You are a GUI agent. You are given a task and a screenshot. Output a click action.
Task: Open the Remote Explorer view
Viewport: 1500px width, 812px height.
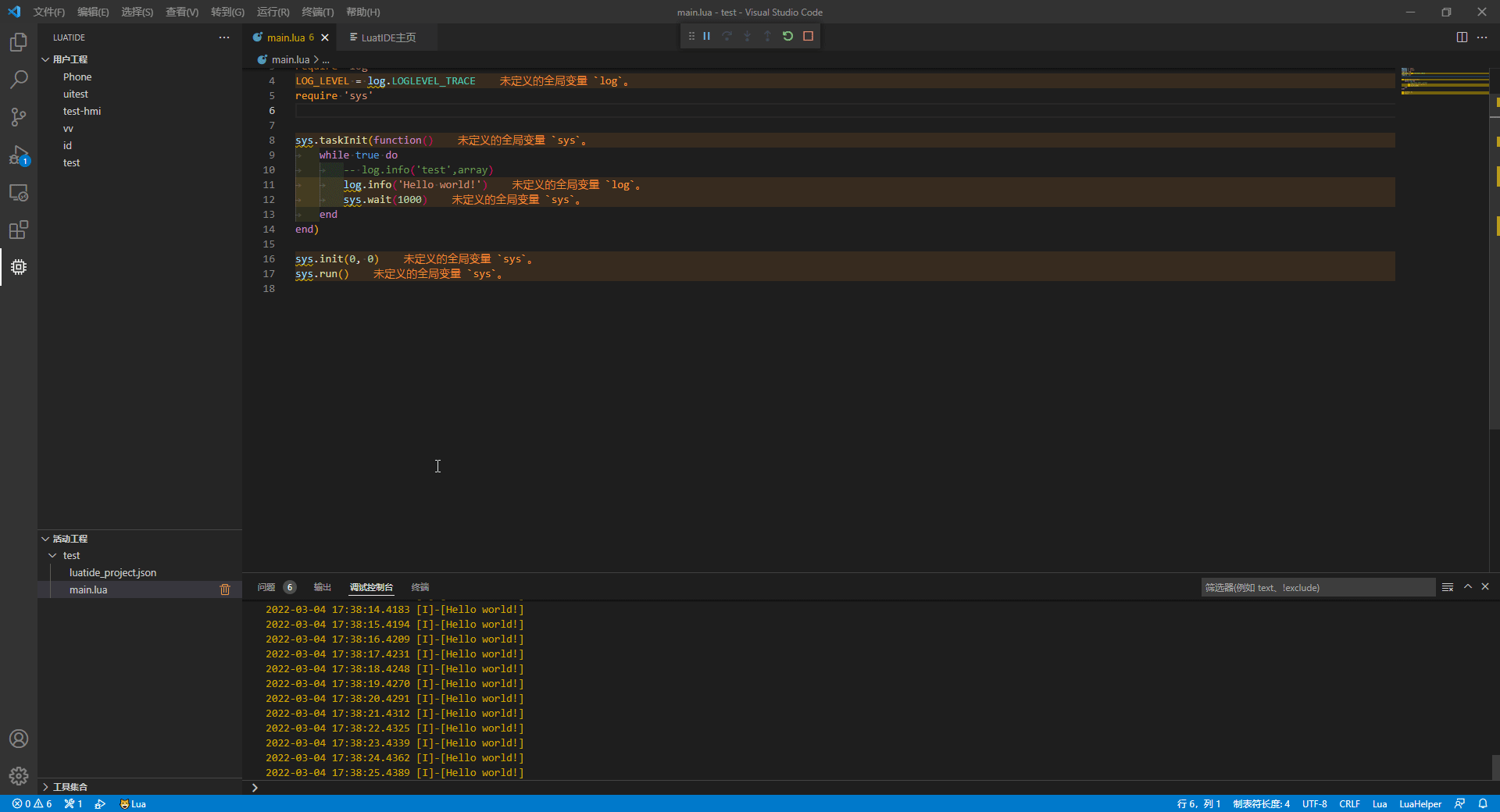pos(19,192)
